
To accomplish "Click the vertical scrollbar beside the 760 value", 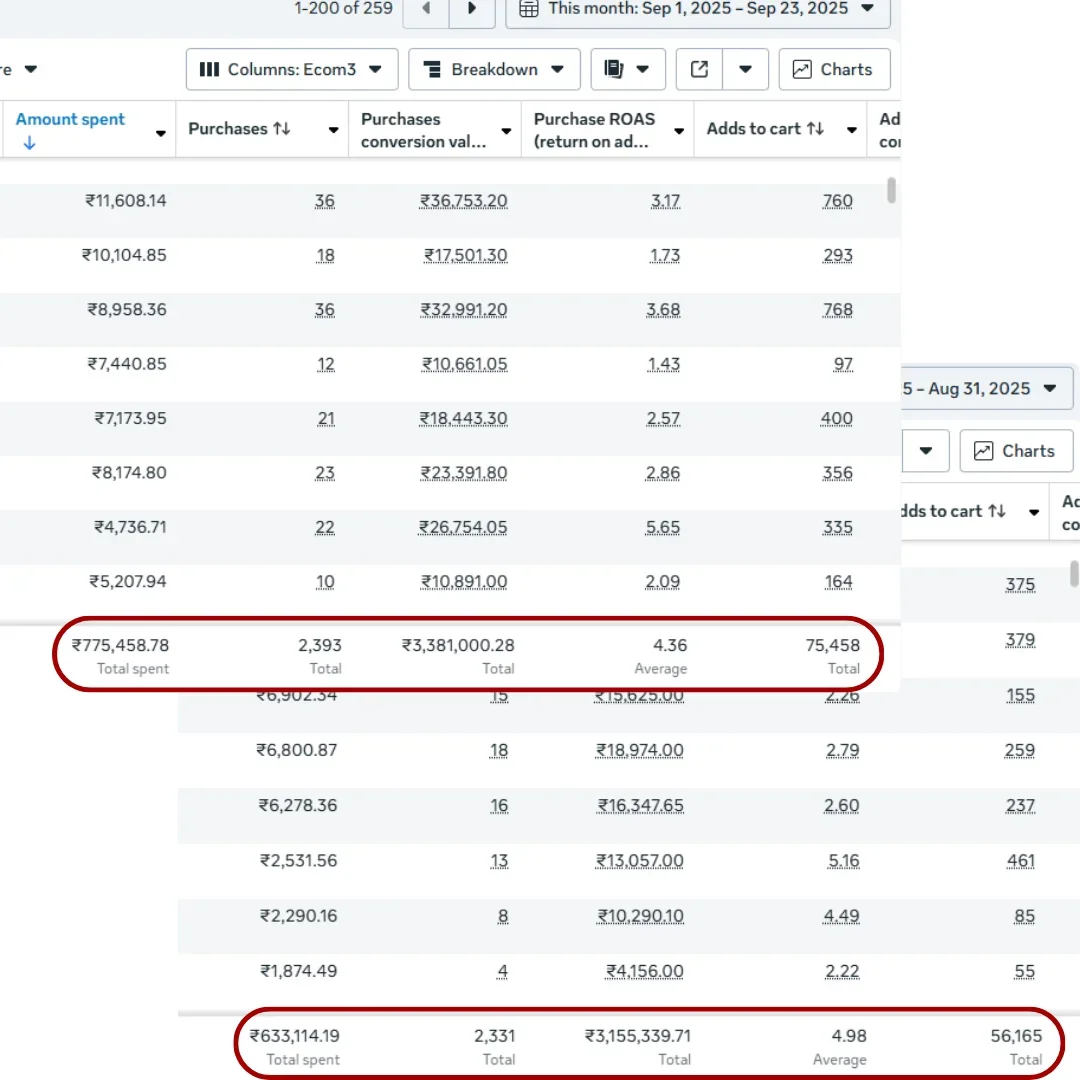I will click(891, 190).
